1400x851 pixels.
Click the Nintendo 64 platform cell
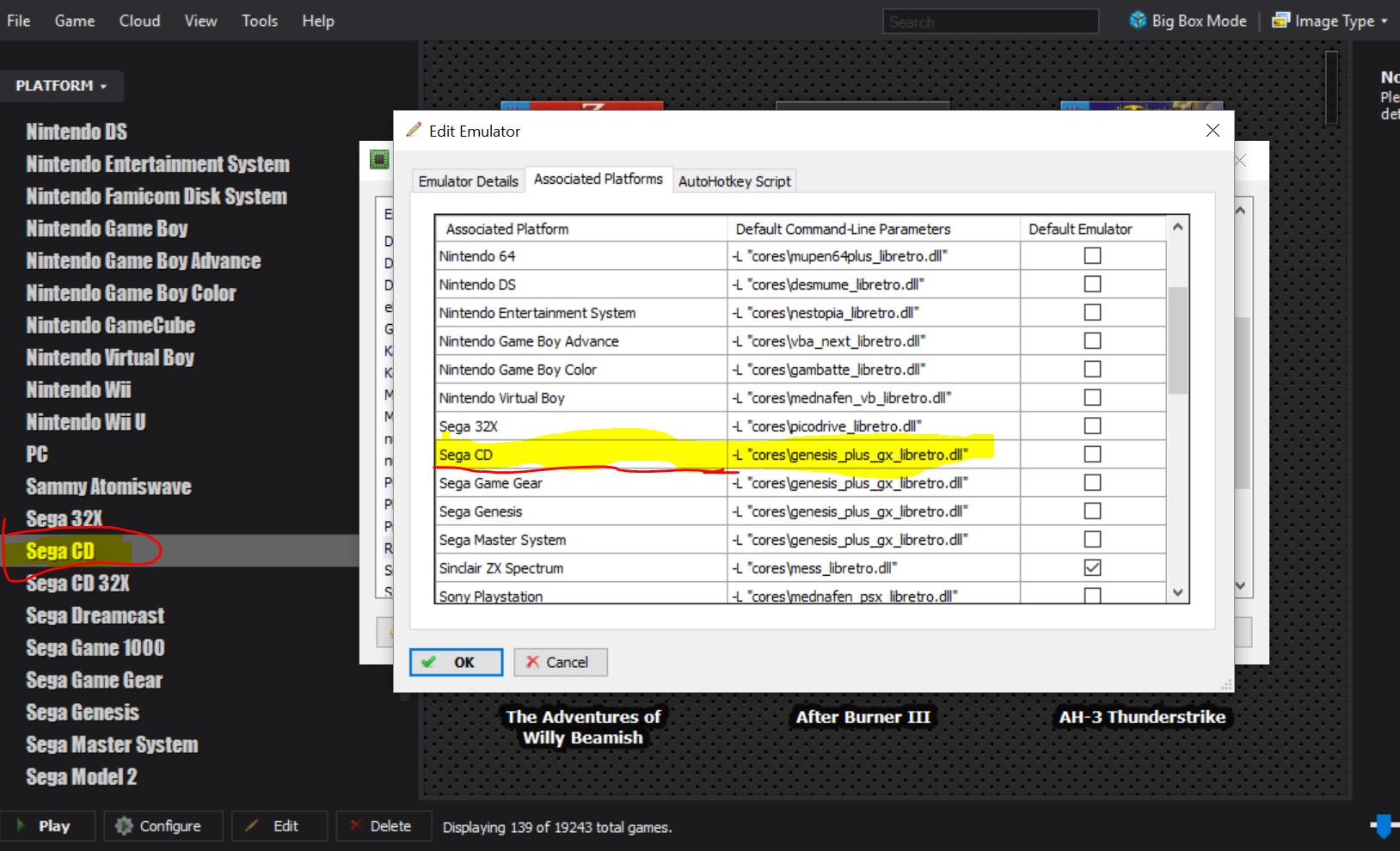pyautogui.click(x=581, y=255)
